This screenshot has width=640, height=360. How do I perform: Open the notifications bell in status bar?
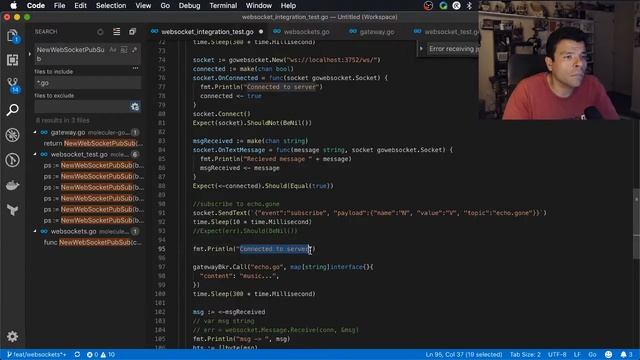pyautogui.click(x=626, y=354)
